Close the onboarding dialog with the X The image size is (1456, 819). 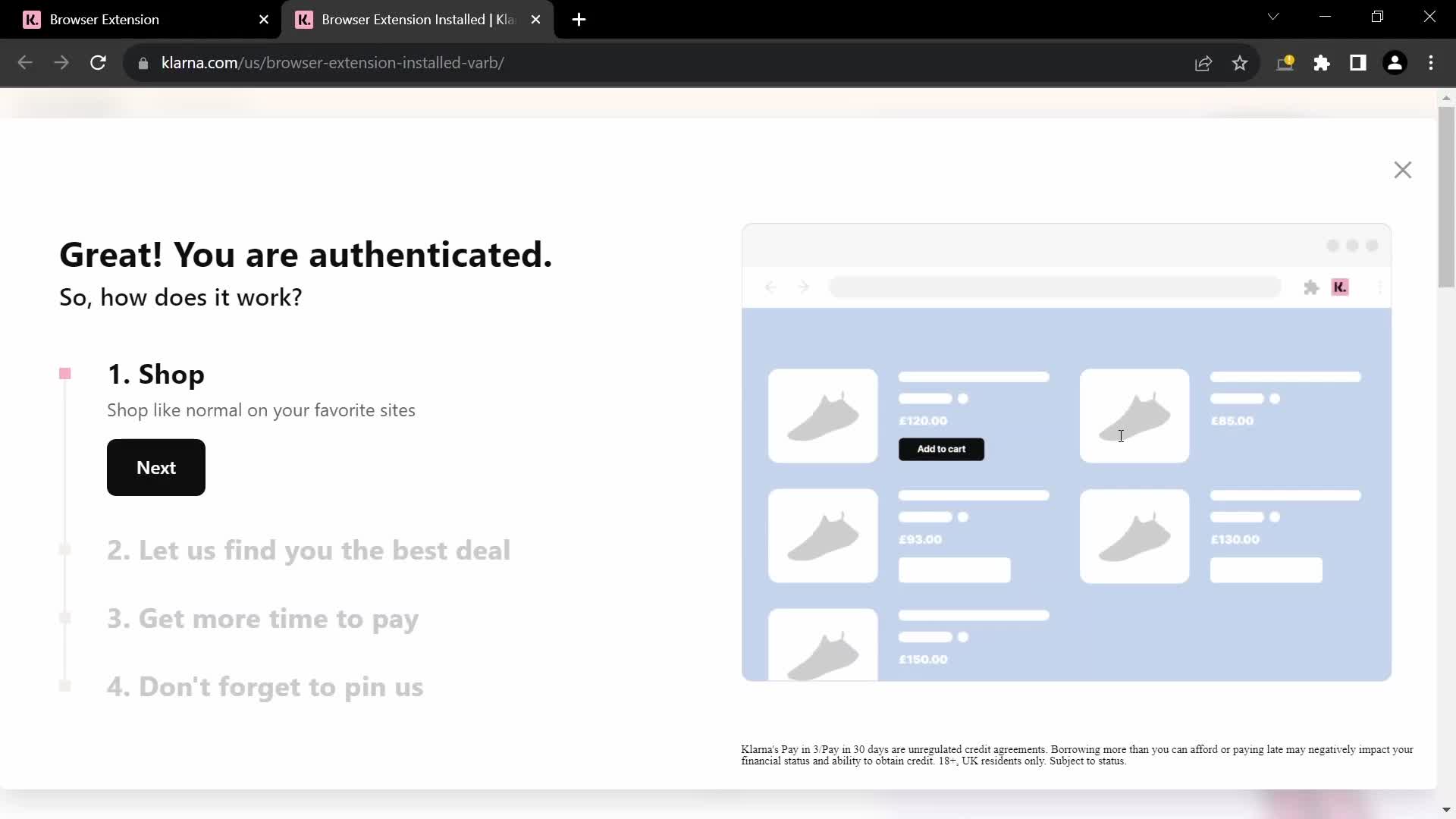1403,170
